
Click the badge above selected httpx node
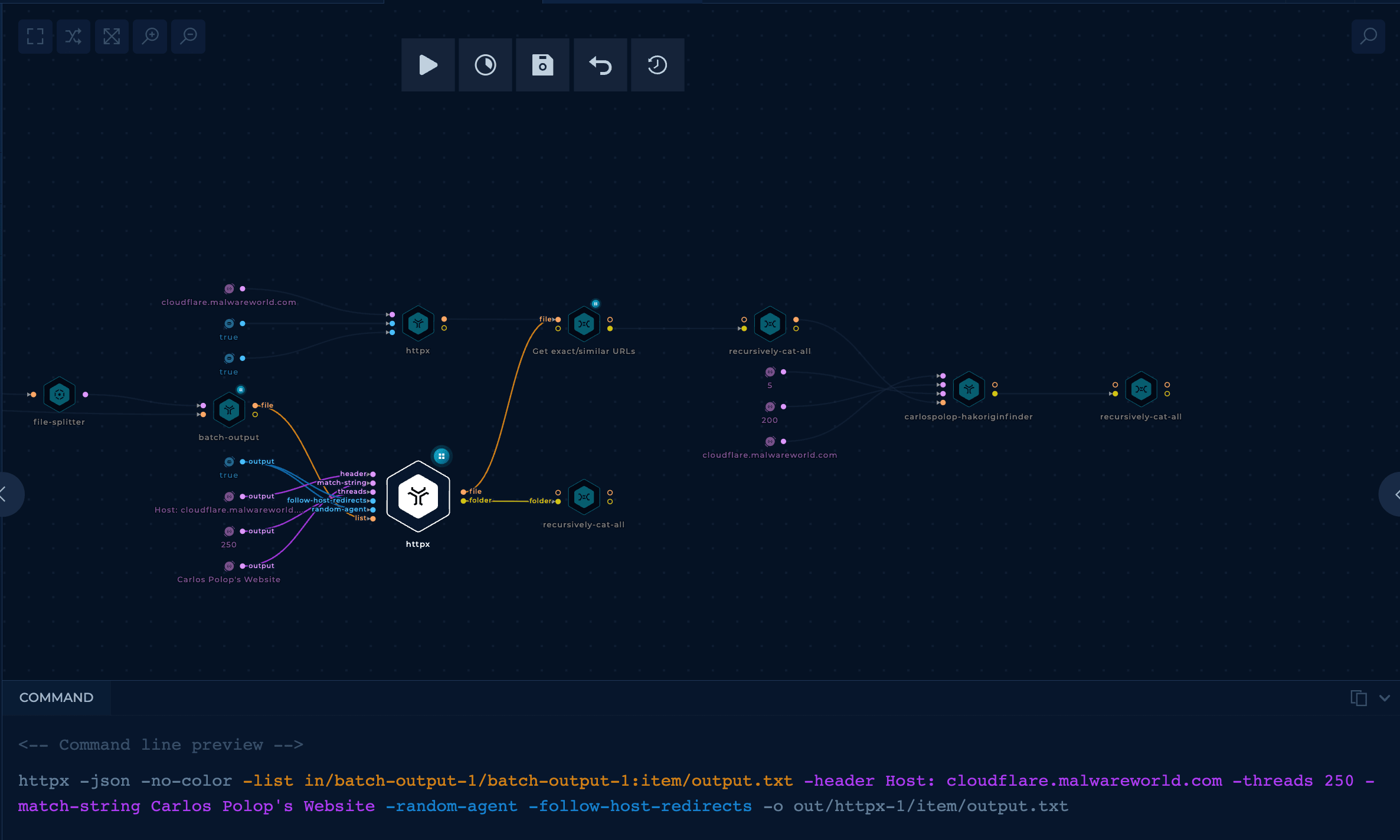441,456
